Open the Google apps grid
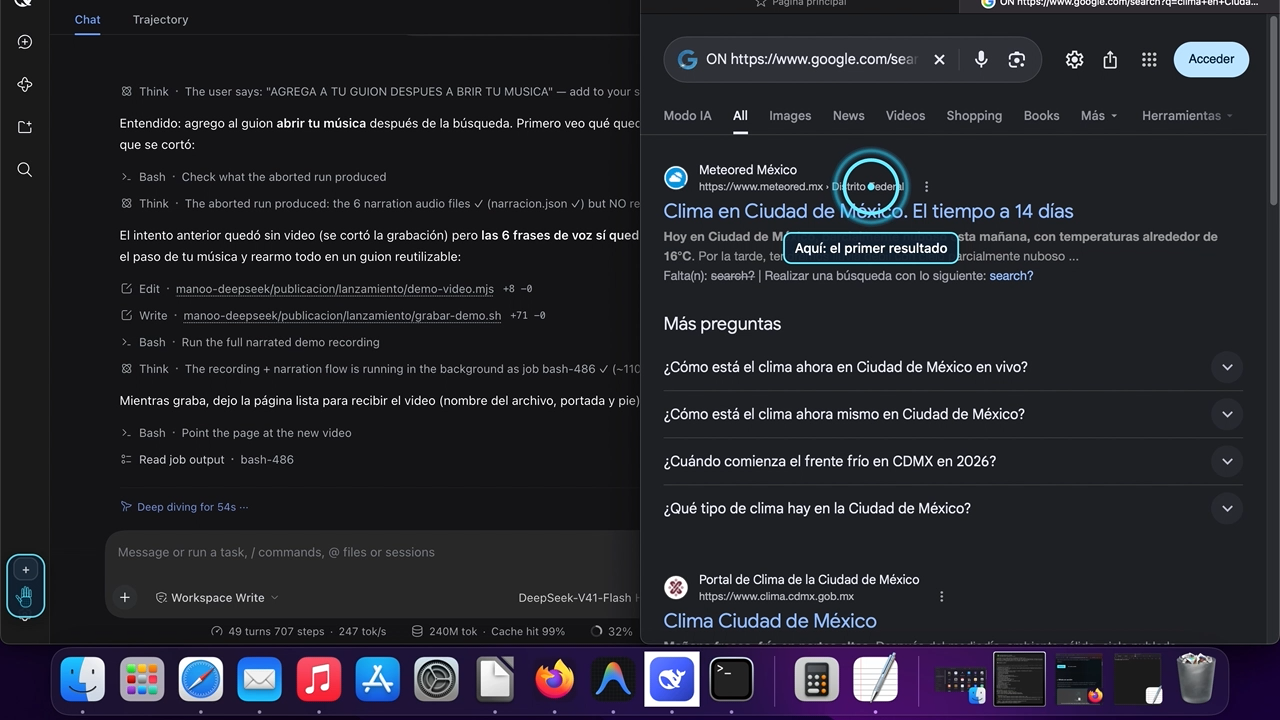 click(1149, 59)
